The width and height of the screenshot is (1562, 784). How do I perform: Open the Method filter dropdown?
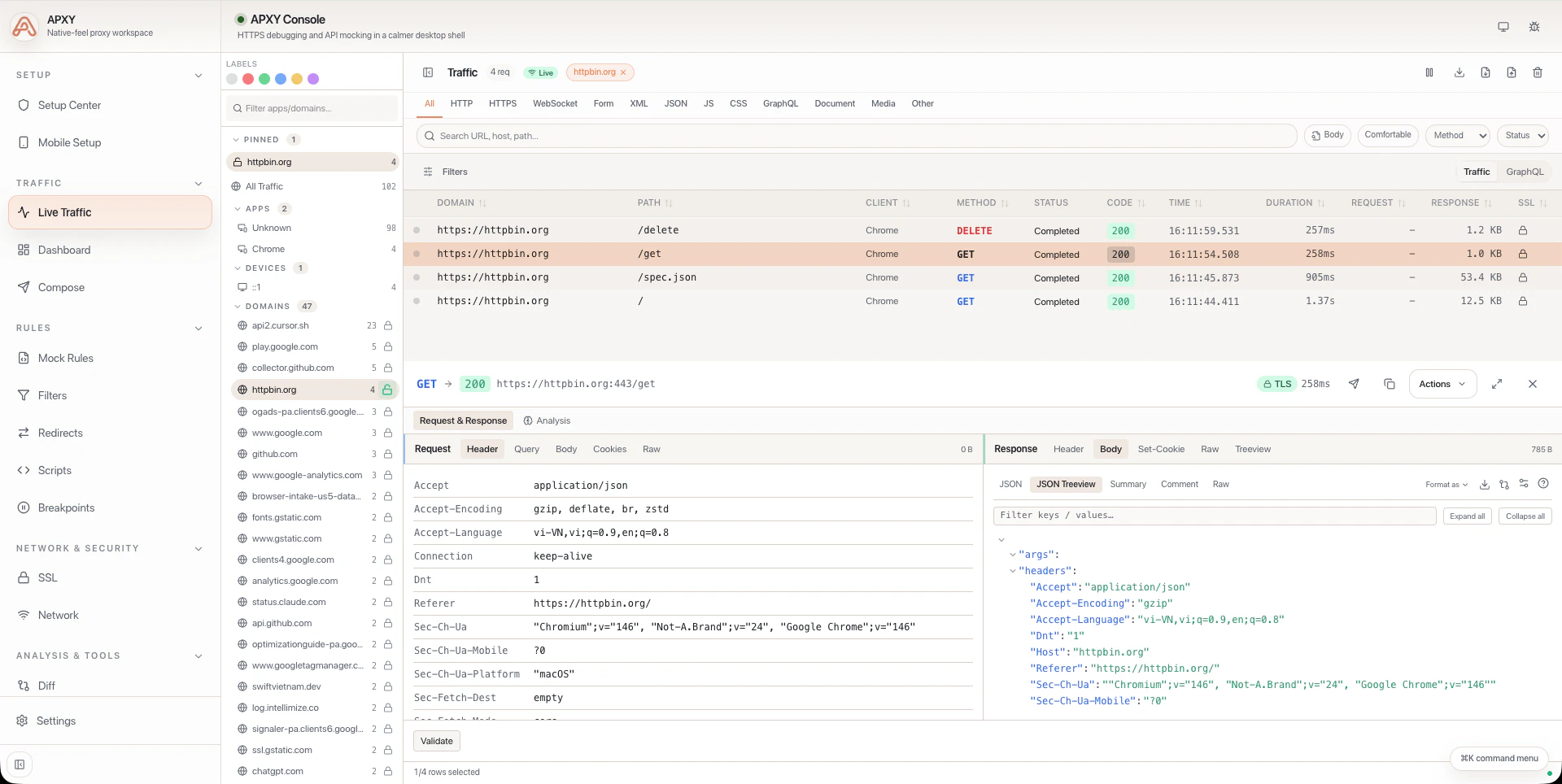pyautogui.click(x=1458, y=135)
